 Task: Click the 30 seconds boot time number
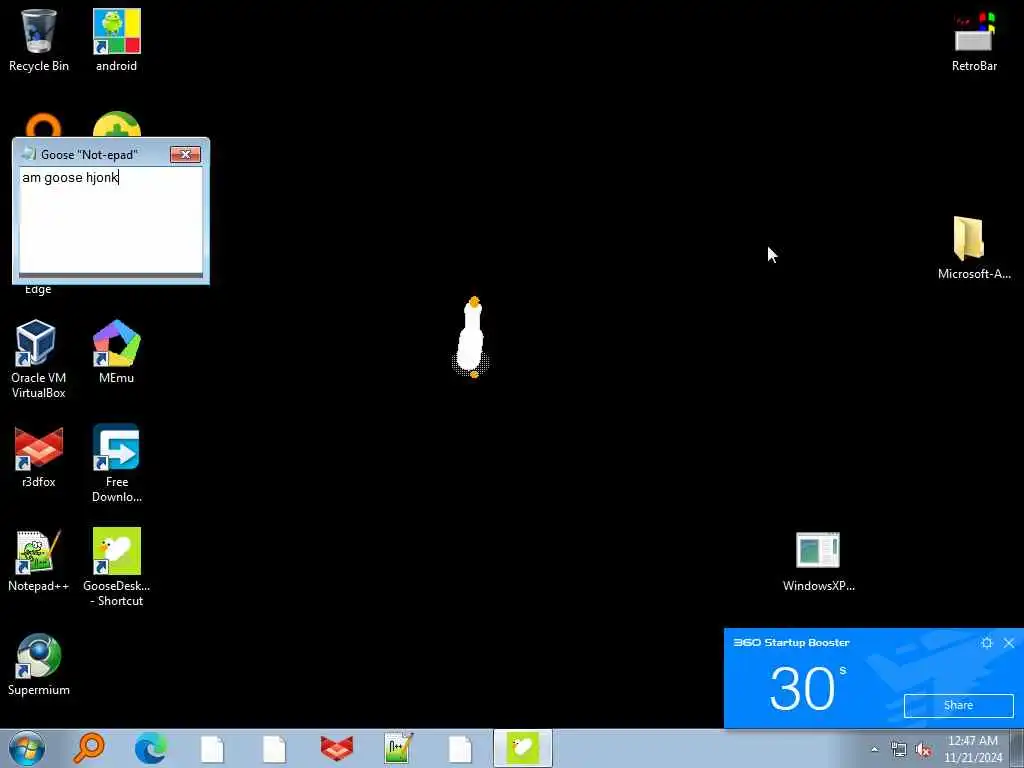(802, 688)
